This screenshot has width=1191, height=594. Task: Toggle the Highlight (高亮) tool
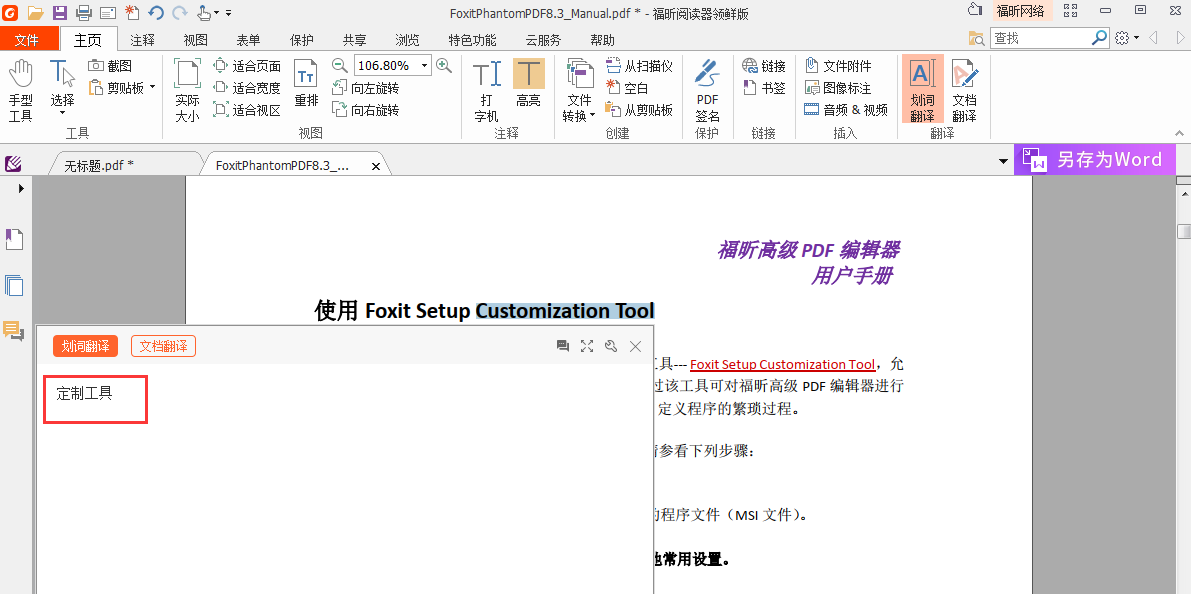pyautogui.click(x=529, y=83)
